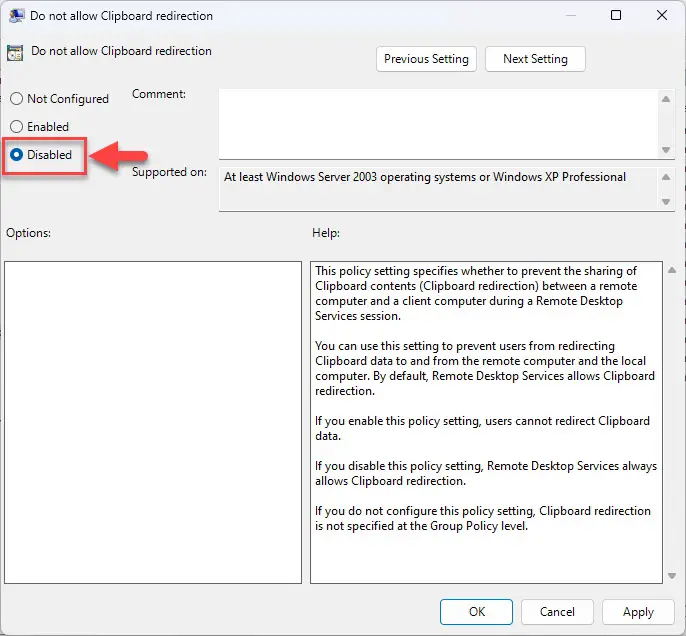Close the dialog with the X button
Viewport: 686px width, 636px height.
pyautogui.click(x=662, y=15)
